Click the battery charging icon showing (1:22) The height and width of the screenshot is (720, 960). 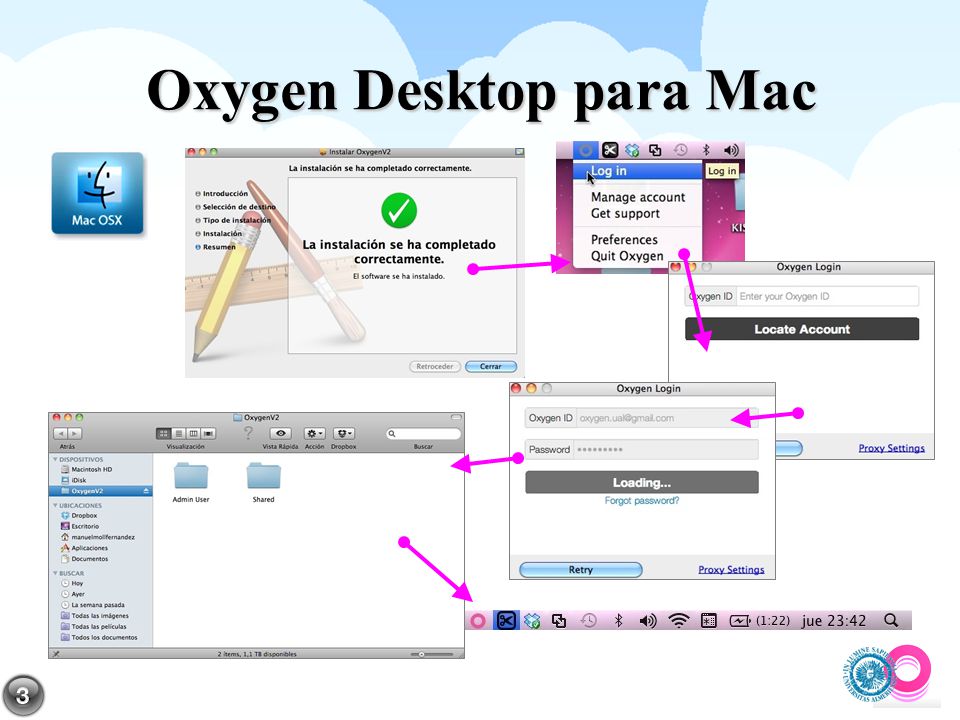pos(740,620)
